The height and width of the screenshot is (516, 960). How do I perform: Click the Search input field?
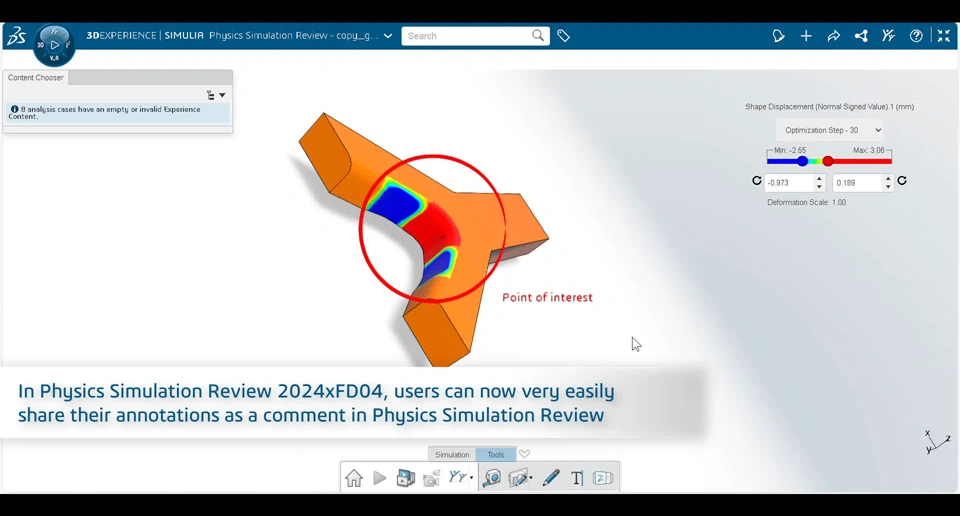point(468,36)
